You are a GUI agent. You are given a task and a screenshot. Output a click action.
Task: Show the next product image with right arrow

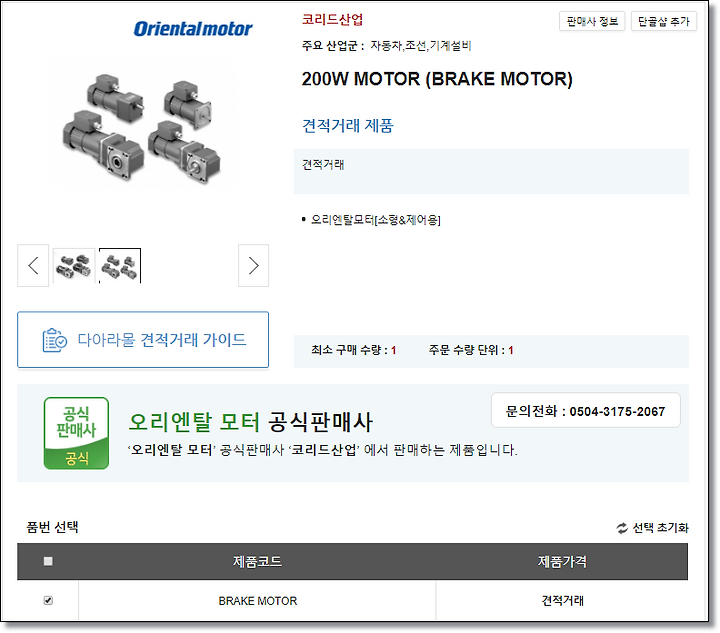[x=253, y=265]
